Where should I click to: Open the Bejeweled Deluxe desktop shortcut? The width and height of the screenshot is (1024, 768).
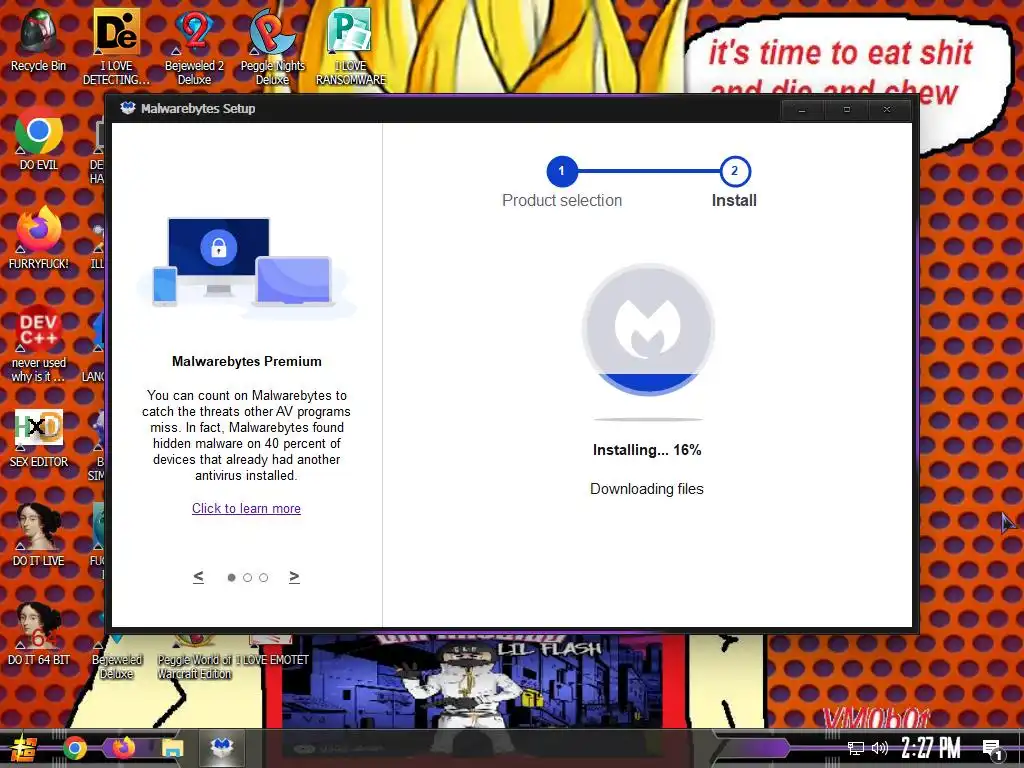click(x=116, y=658)
